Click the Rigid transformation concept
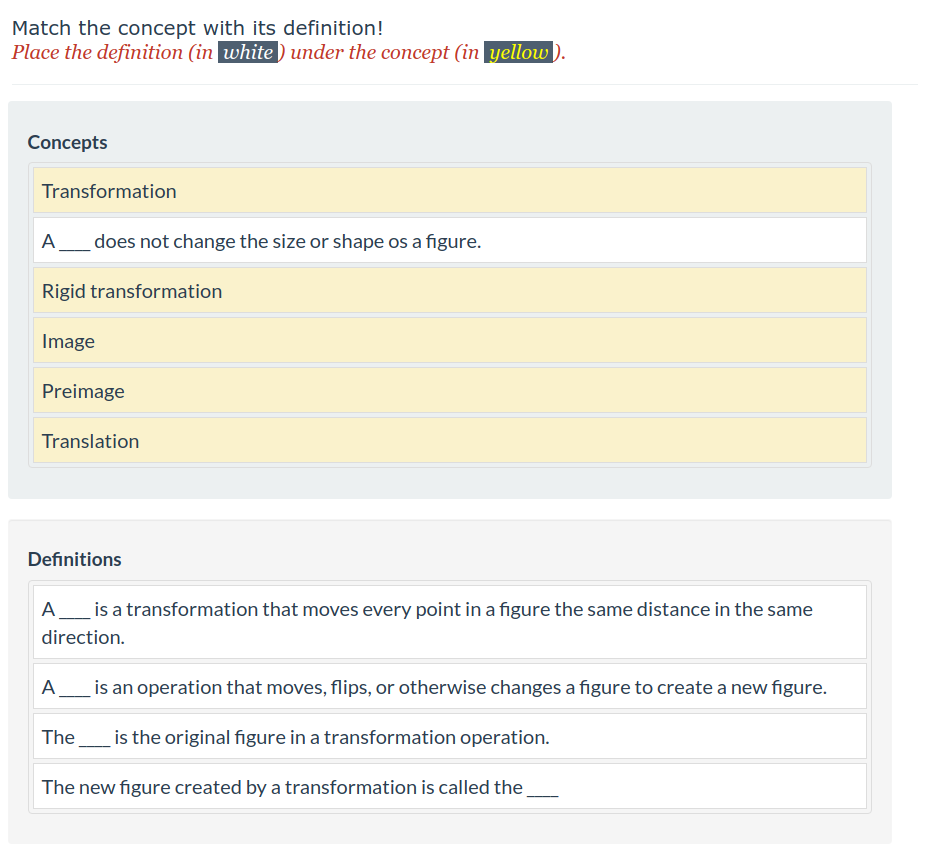This screenshot has height=856, width=931. pos(449,291)
